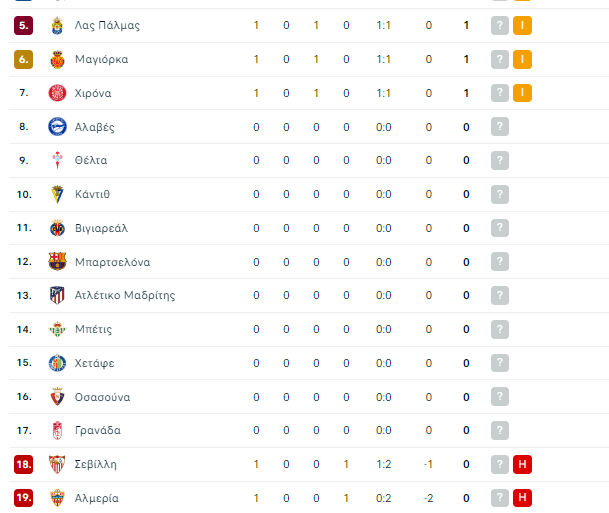Screen dimensions: 609x513
Task: Open the Θέλτα team page
Action: click(x=91, y=160)
